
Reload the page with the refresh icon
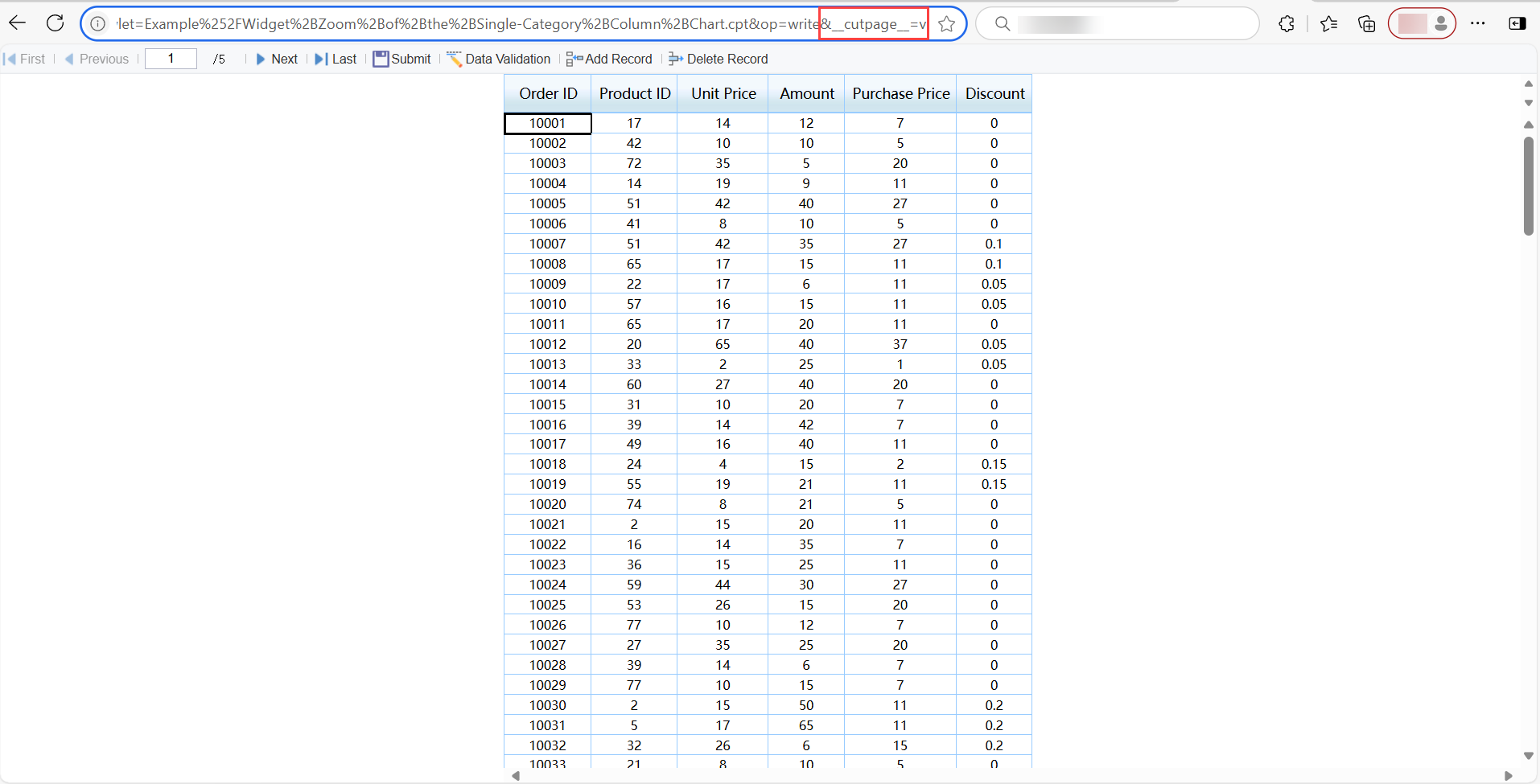55,23
